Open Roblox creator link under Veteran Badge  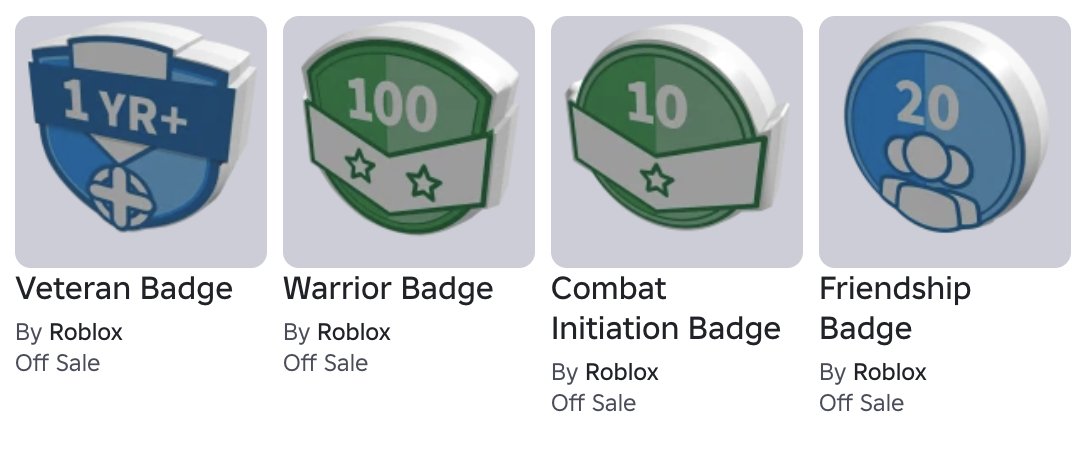[86, 332]
